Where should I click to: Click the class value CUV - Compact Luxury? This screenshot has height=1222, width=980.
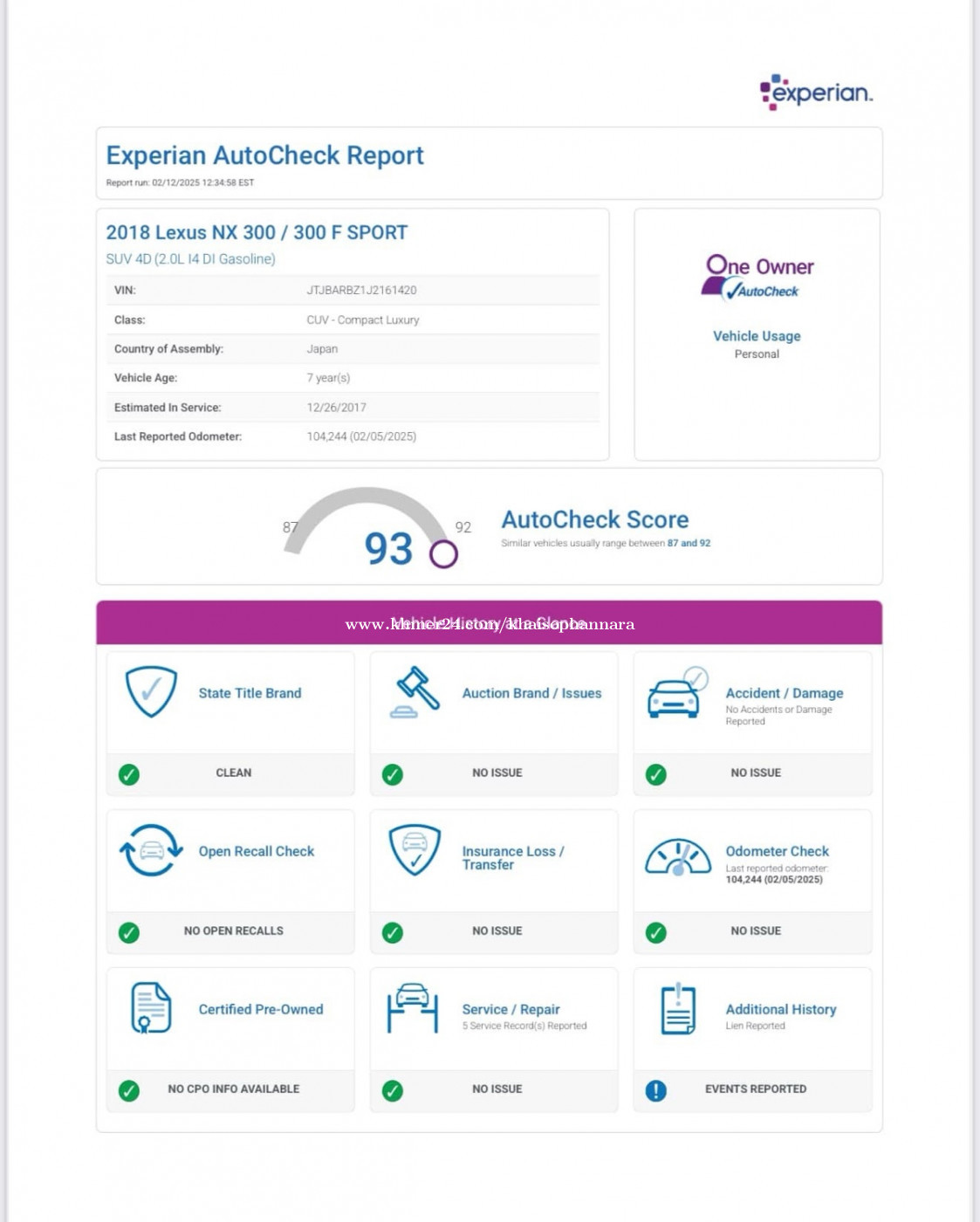363,319
